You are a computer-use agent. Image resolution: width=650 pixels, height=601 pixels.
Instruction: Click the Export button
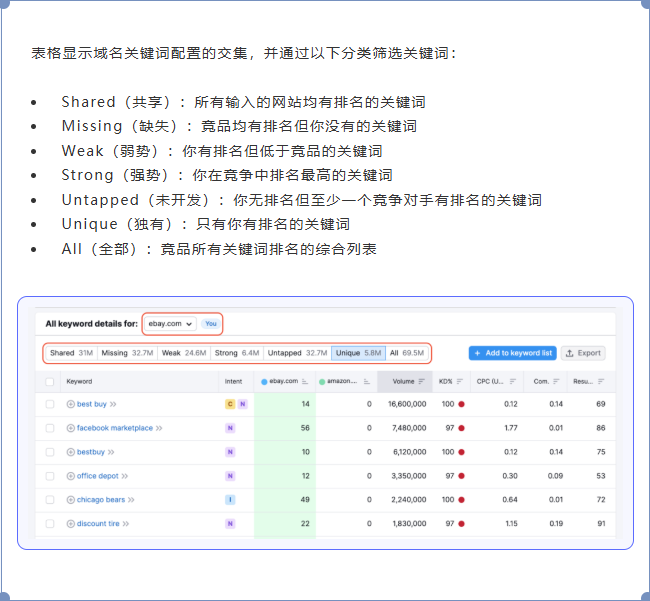583,353
